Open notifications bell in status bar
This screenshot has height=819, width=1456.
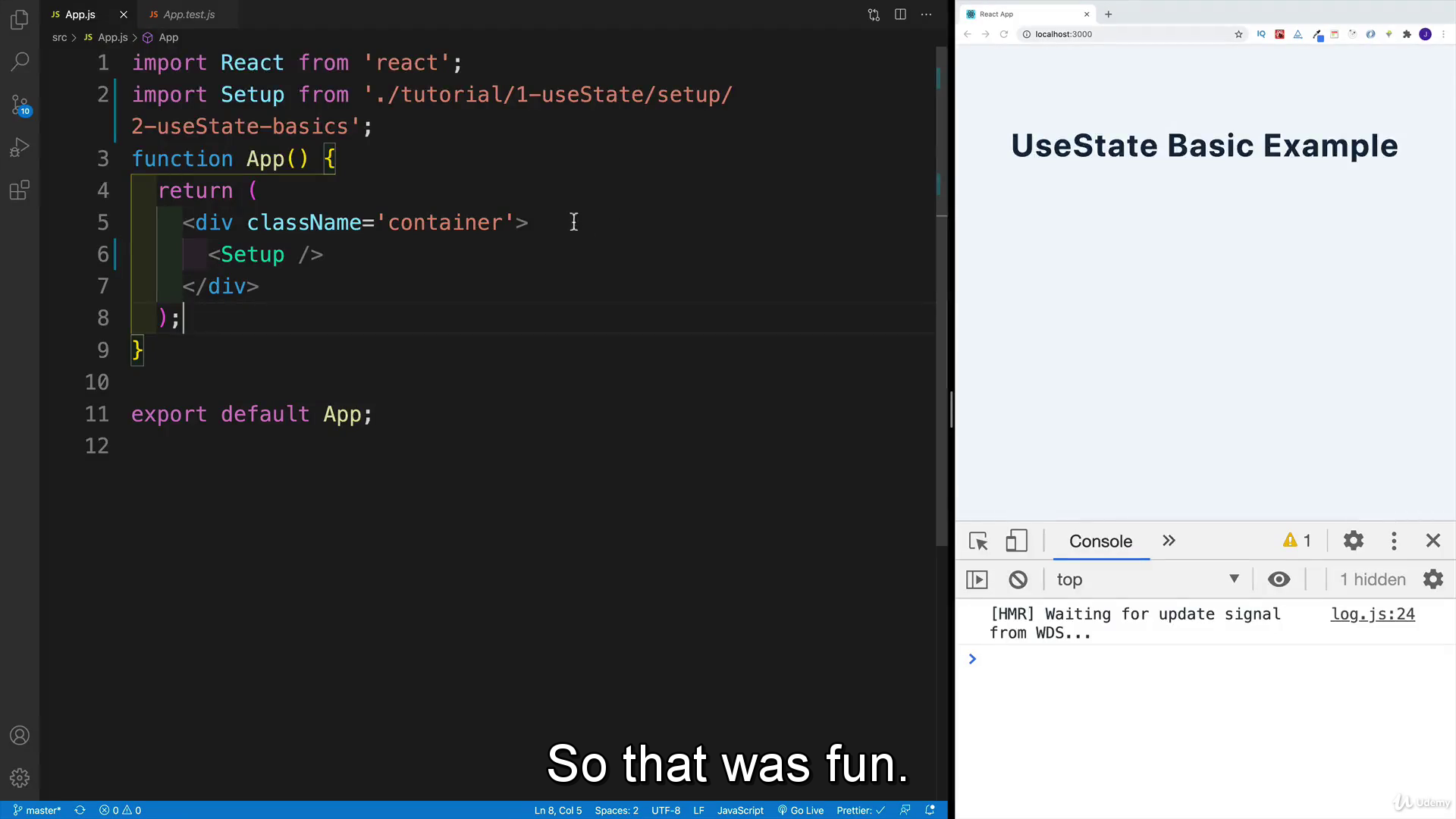coord(930,810)
